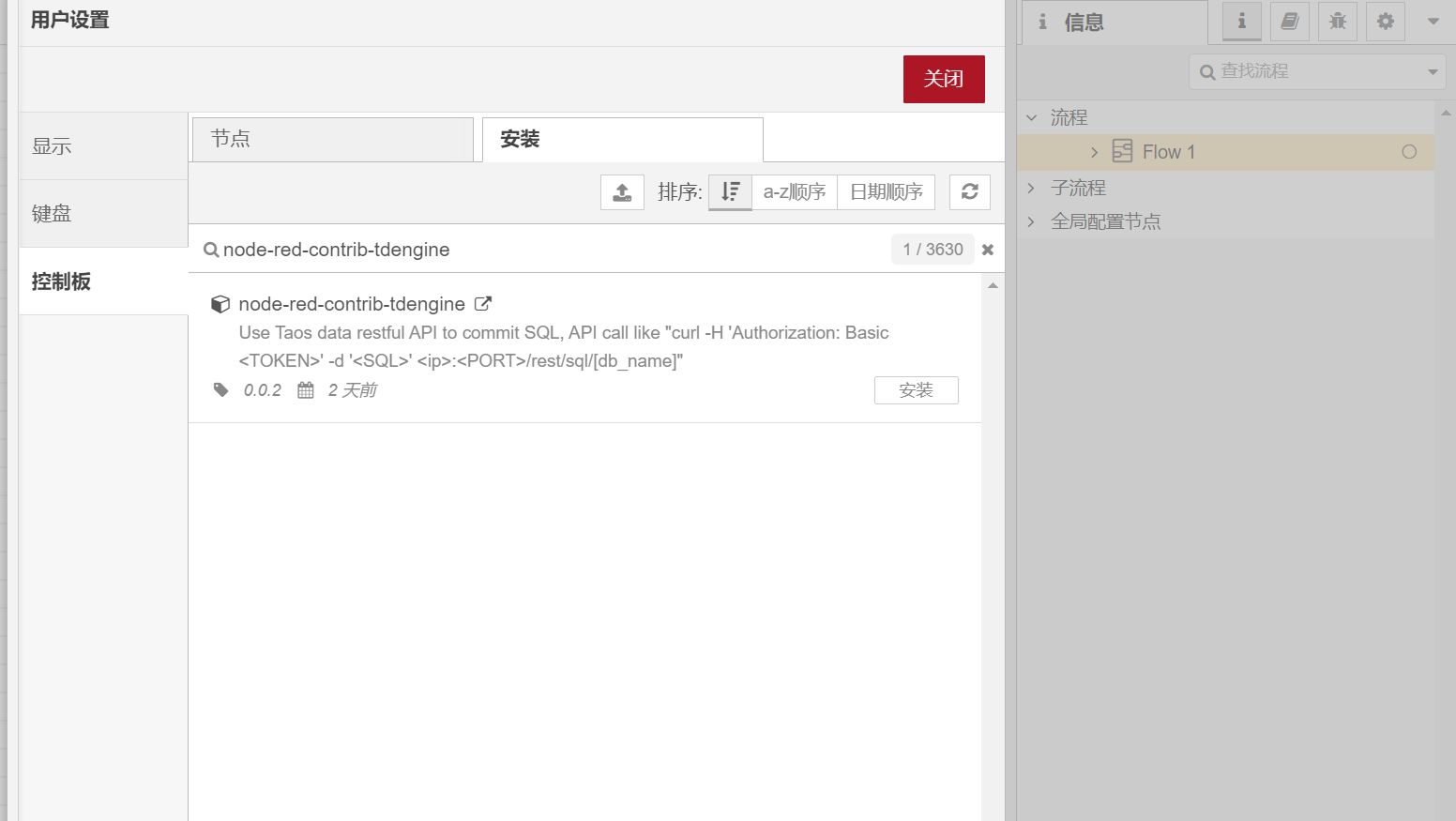
Task: Toggle 日期顺序 sort order
Action: (885, 191)
